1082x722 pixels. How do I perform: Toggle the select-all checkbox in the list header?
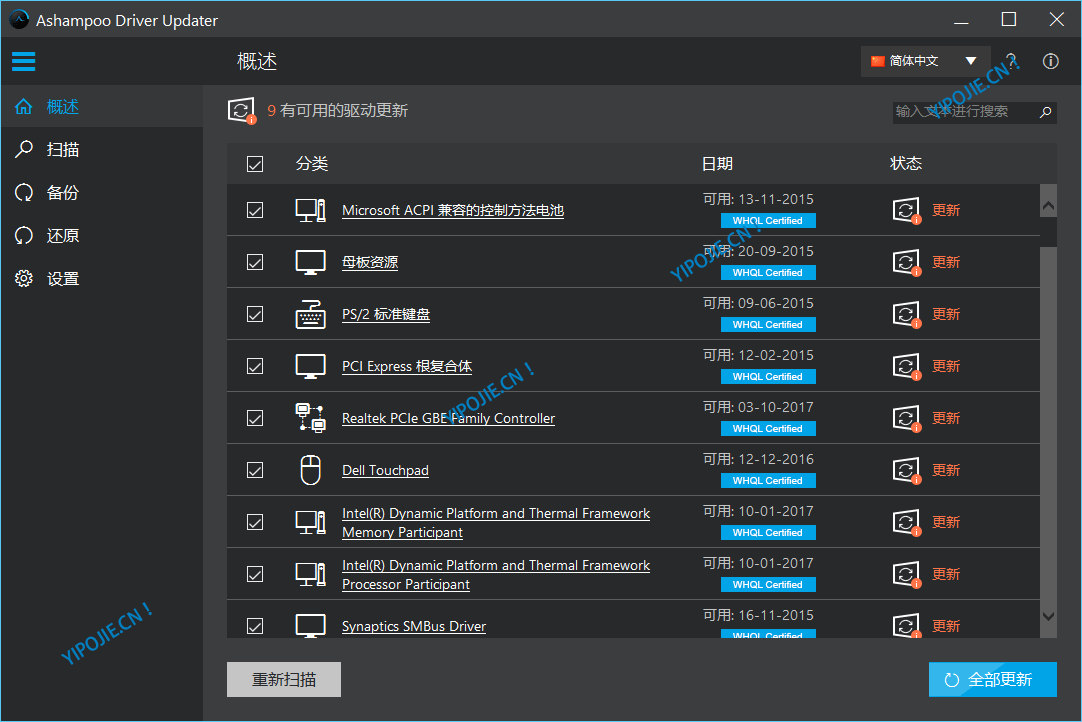tap(255, 163)
